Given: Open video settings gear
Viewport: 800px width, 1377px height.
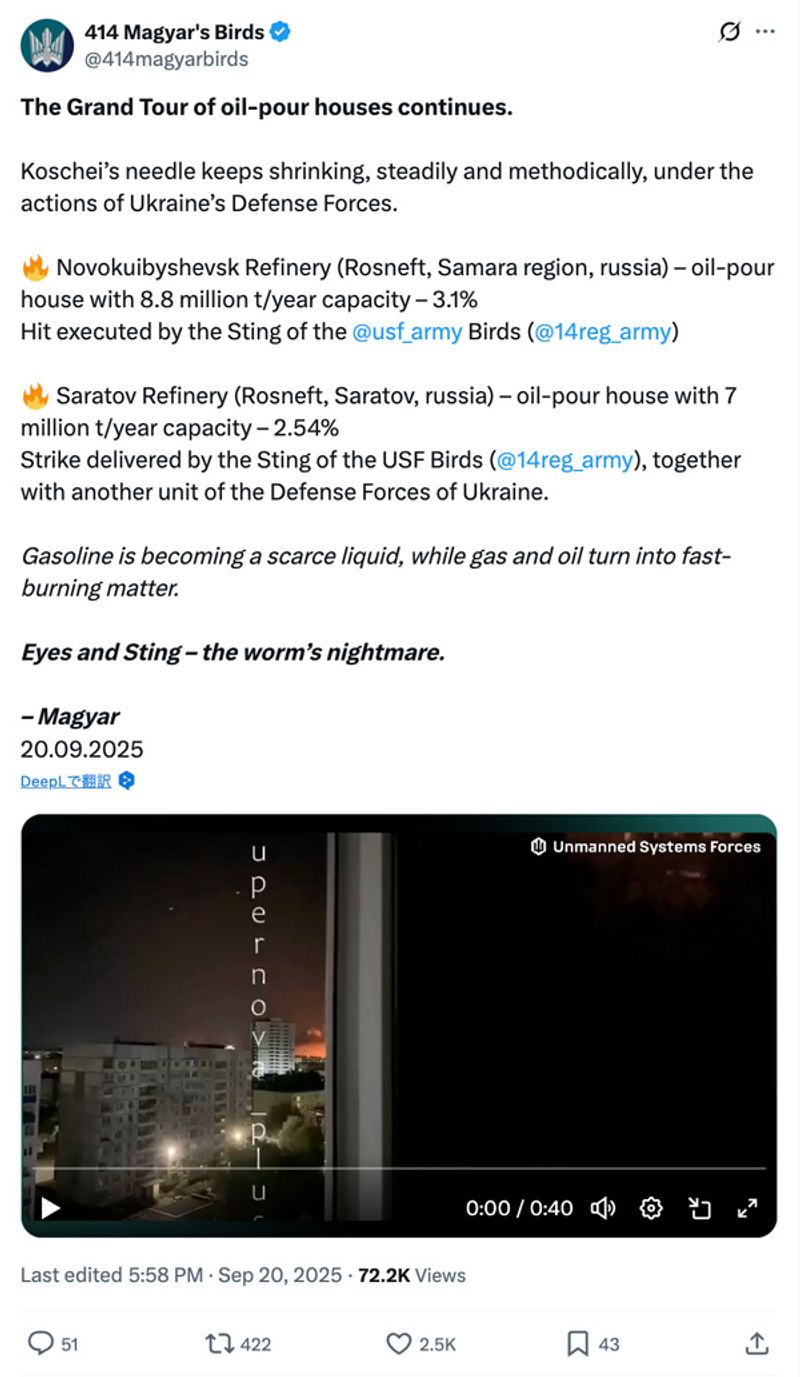Looking at the screenshot, I should [651, 1208].
